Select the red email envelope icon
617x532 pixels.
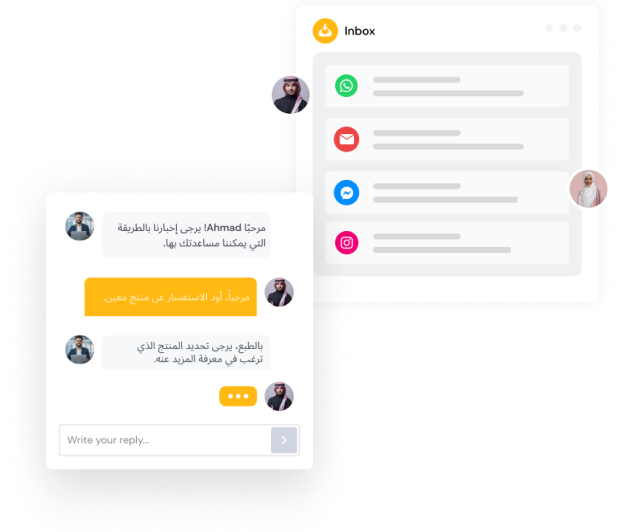pos(346,139)
